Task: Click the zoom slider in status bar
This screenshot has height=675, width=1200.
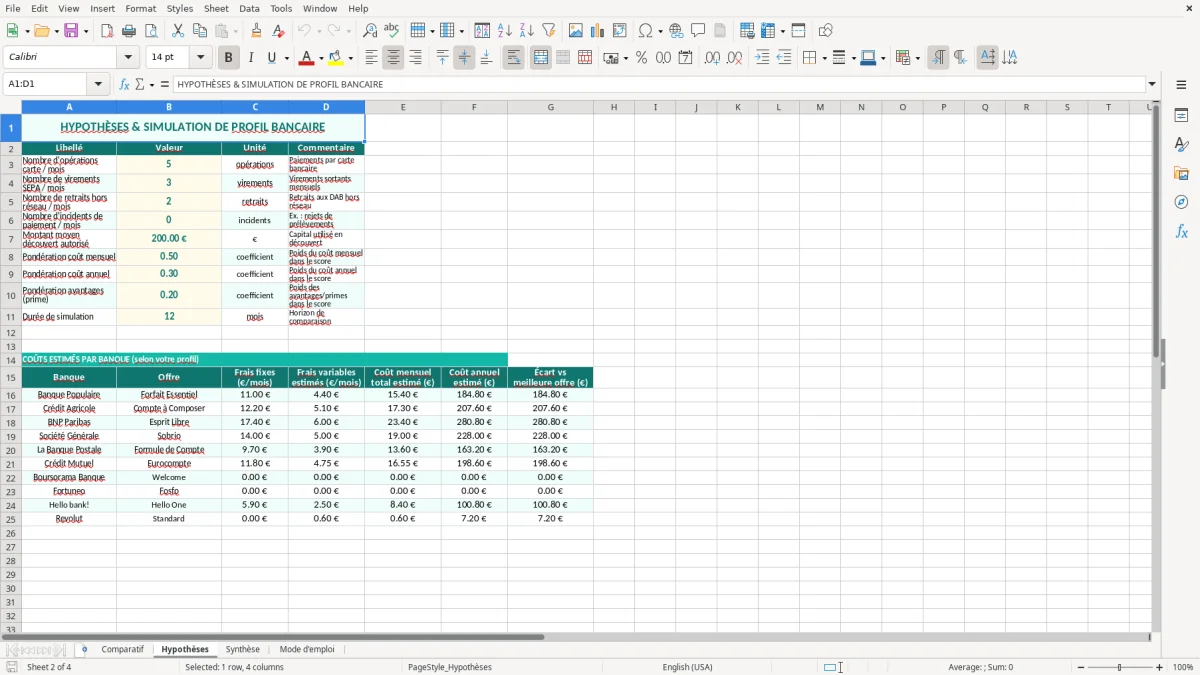Action: (x=1119, y=667)
